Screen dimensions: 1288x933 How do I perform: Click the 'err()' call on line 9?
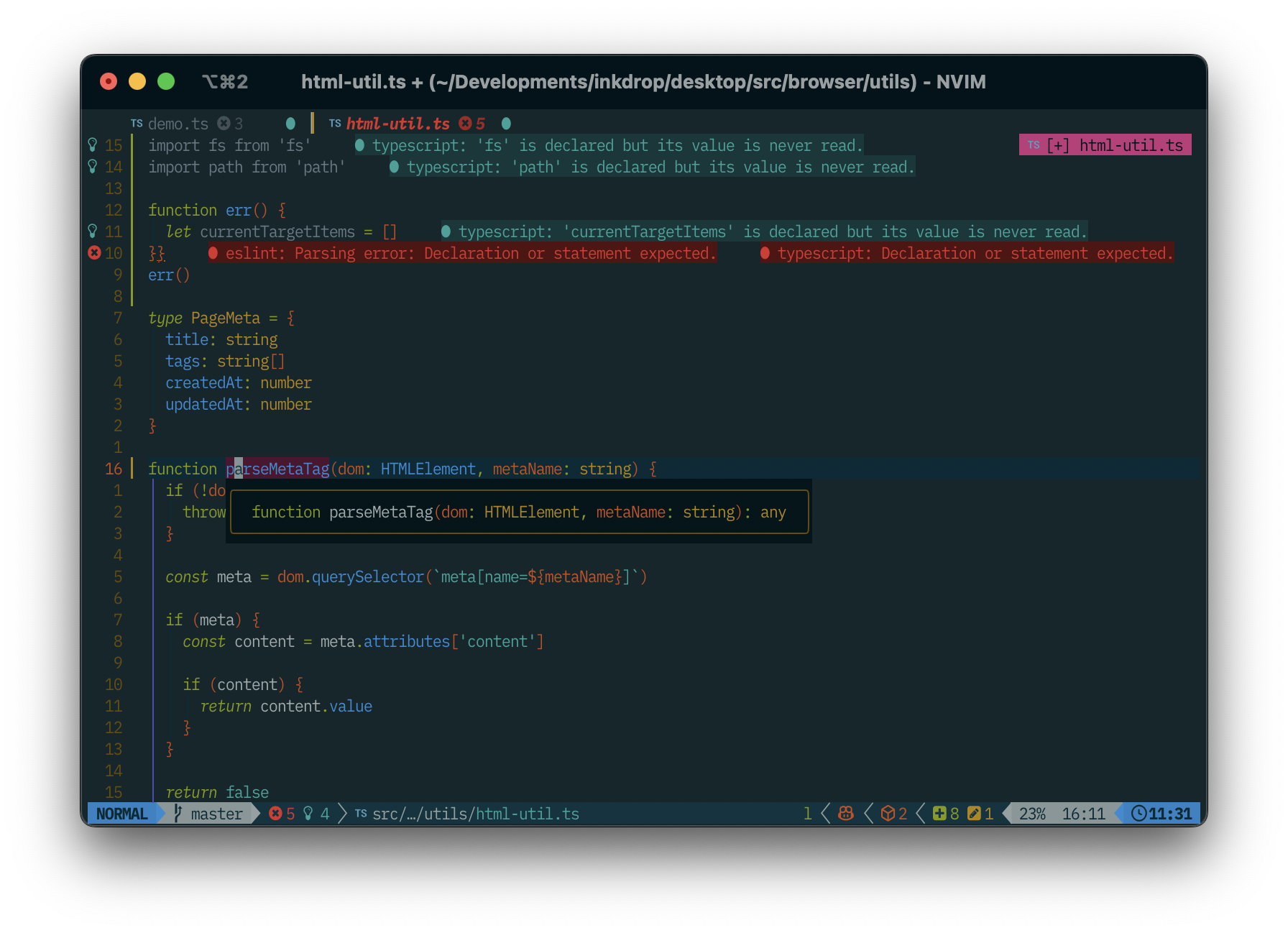point(169,275)
